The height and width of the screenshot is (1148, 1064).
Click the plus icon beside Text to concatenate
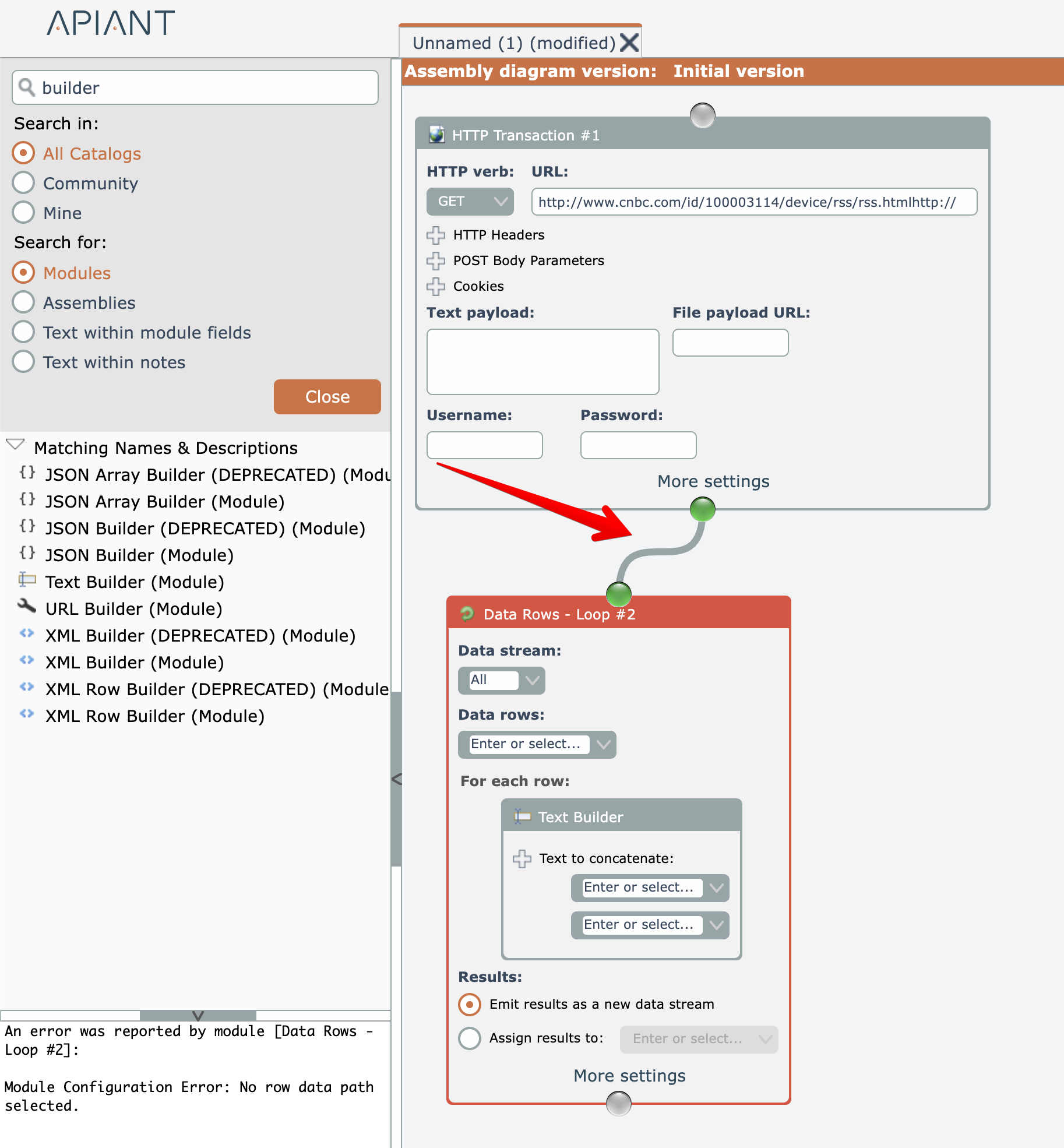[x=522, y=859]
